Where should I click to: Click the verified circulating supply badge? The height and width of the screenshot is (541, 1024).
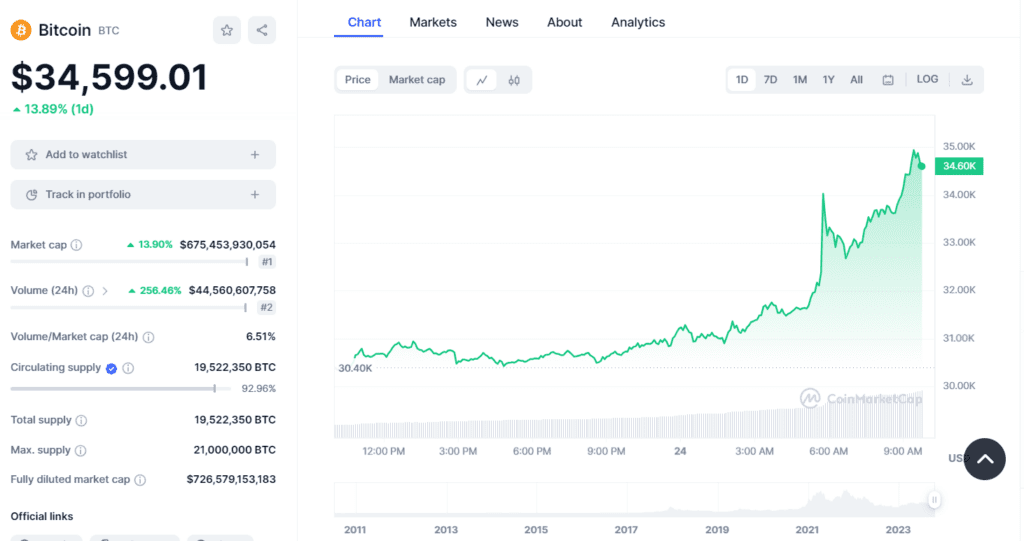pos(112,369)
